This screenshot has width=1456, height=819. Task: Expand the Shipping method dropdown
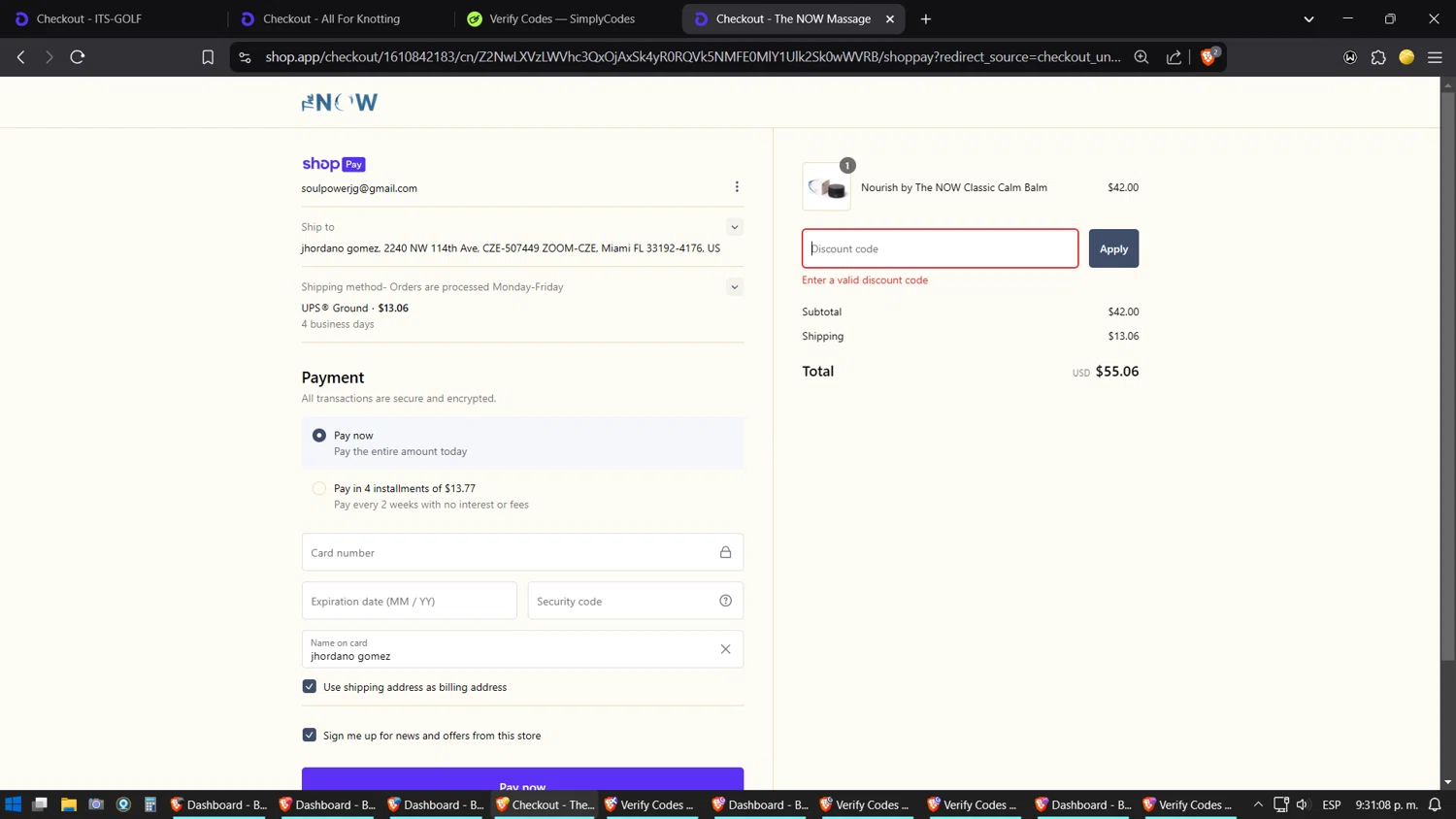tap(735, 287)
